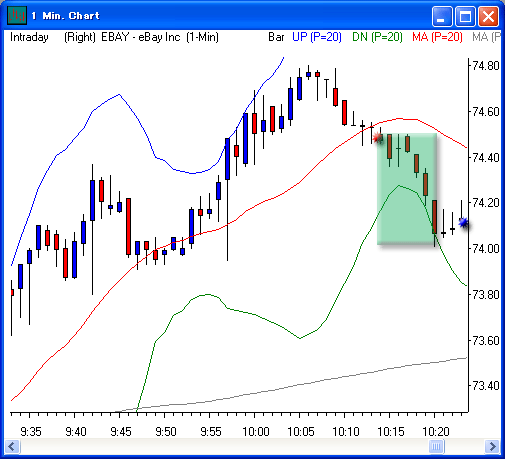
Task: Click the chart window icon in the title bar
Action: click(17, 15)
